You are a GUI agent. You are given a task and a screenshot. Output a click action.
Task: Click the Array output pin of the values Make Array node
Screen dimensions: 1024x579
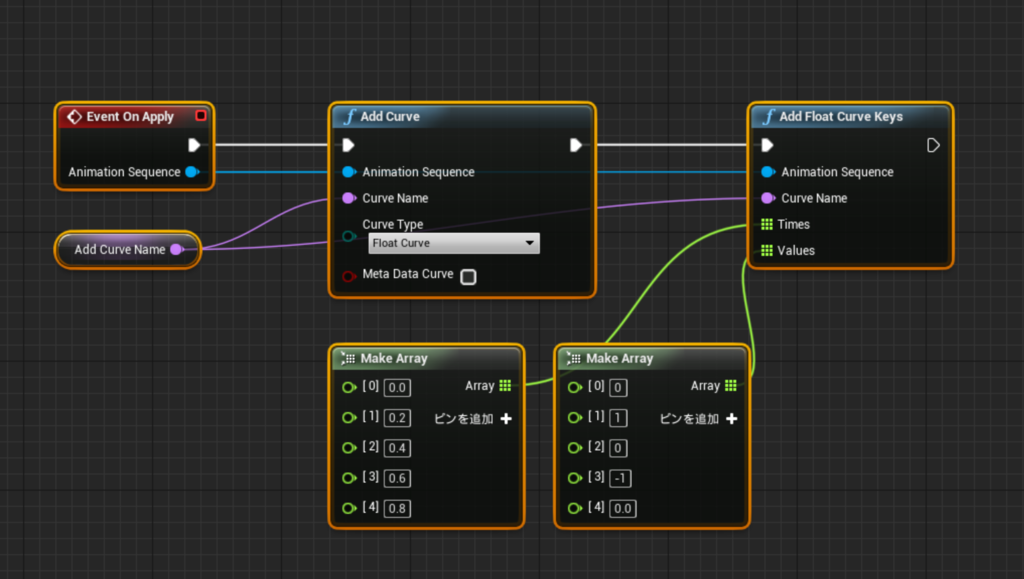click(731, 385)
